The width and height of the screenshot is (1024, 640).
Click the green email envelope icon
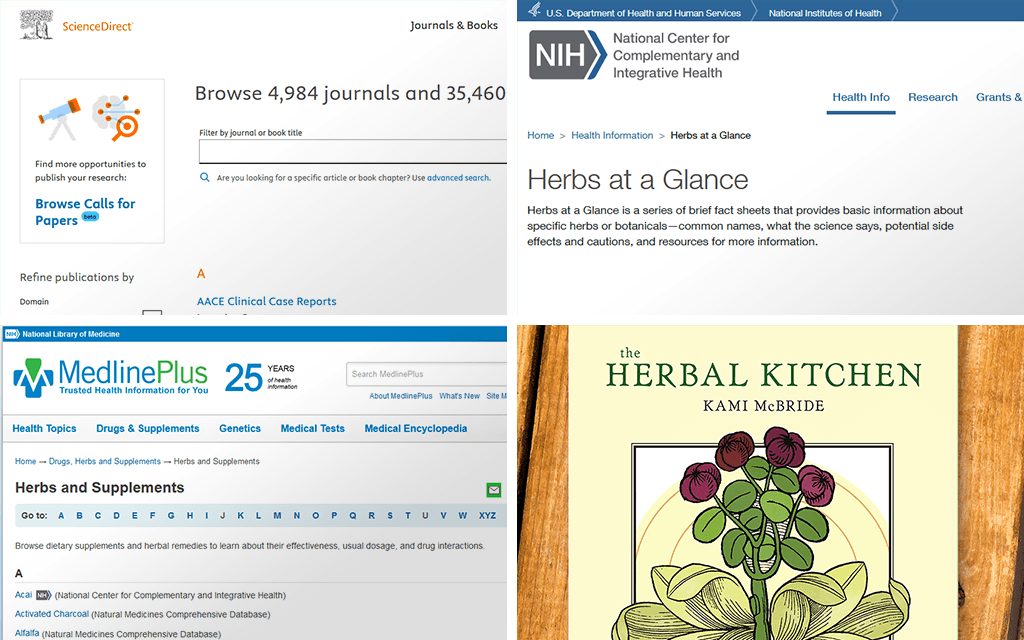point(493,490)
